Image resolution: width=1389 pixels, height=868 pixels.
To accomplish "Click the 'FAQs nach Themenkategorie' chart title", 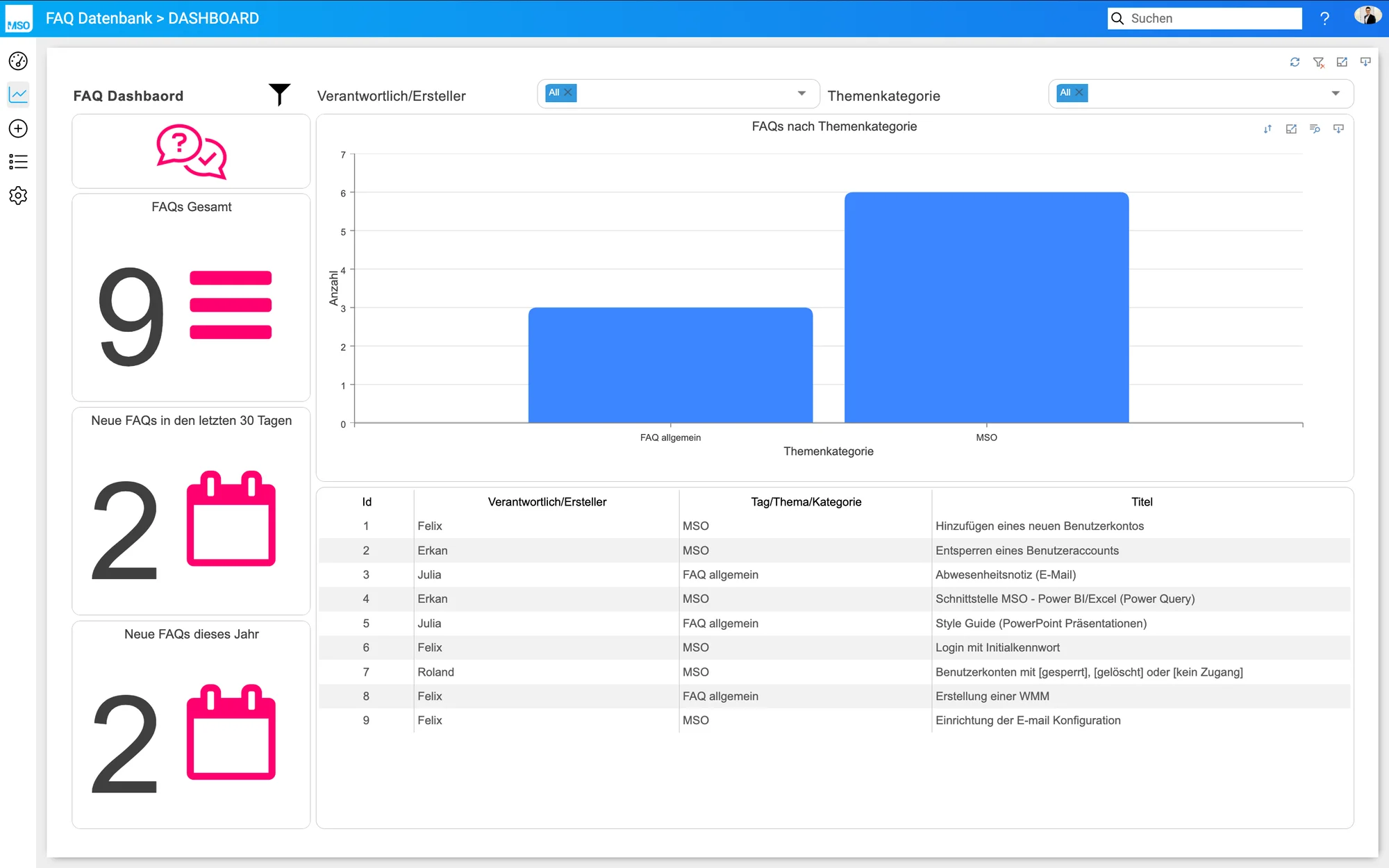I will click(x=834, y=126).
